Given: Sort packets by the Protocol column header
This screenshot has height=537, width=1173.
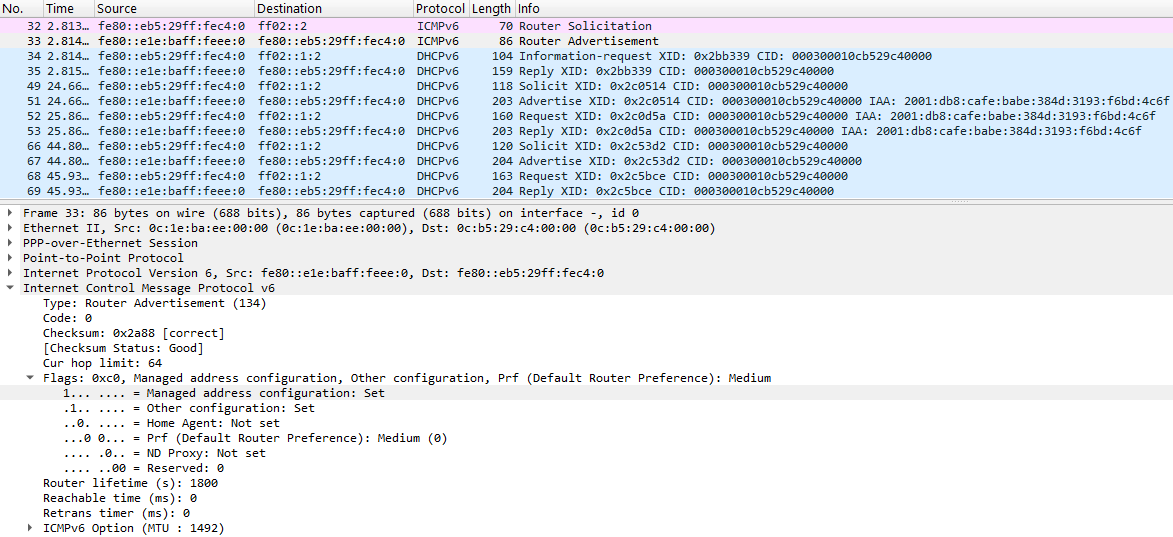Looking at the screenshot, I should 441,9.
